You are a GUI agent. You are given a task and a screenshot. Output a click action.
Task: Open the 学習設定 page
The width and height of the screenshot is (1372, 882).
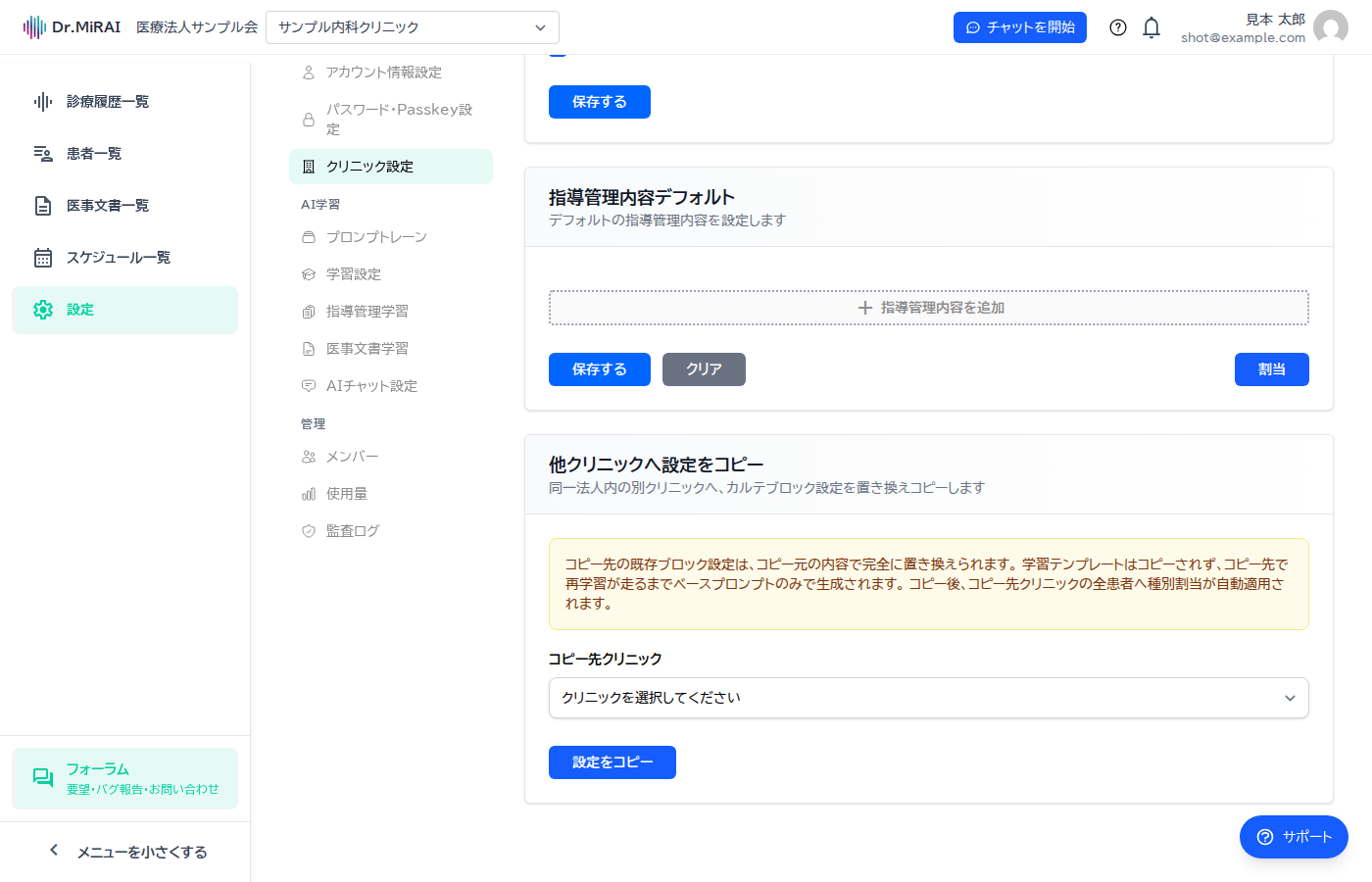point(391,274)
